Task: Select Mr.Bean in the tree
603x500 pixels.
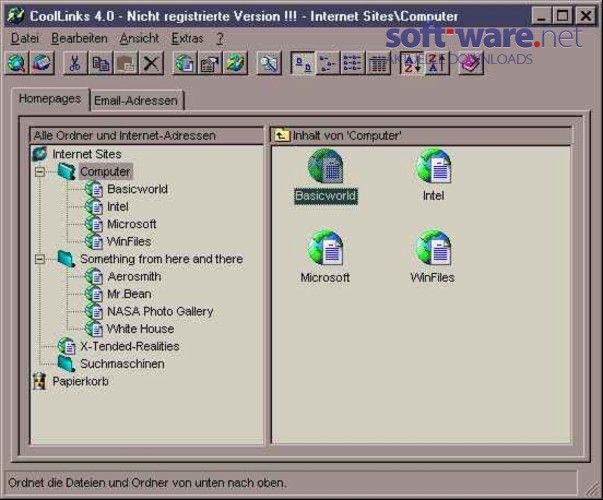Action: (129, 294)
